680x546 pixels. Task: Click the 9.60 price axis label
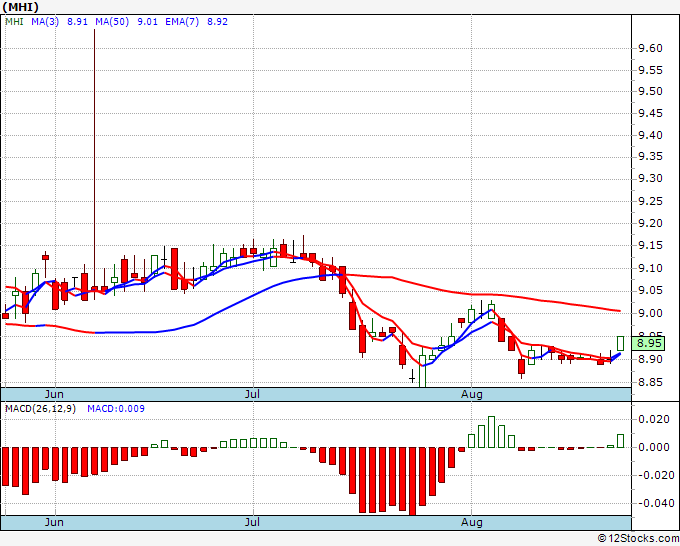[x=651, y=49]
